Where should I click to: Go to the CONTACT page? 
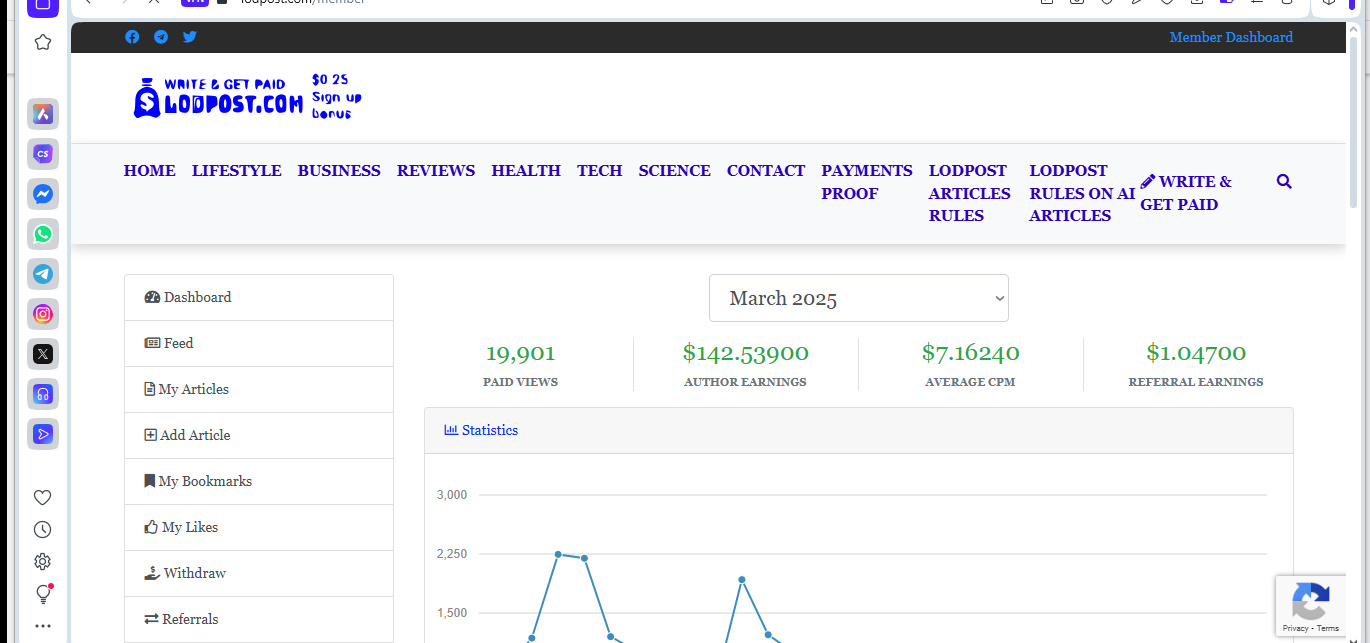pyautogui.click(x=766, y=171)
